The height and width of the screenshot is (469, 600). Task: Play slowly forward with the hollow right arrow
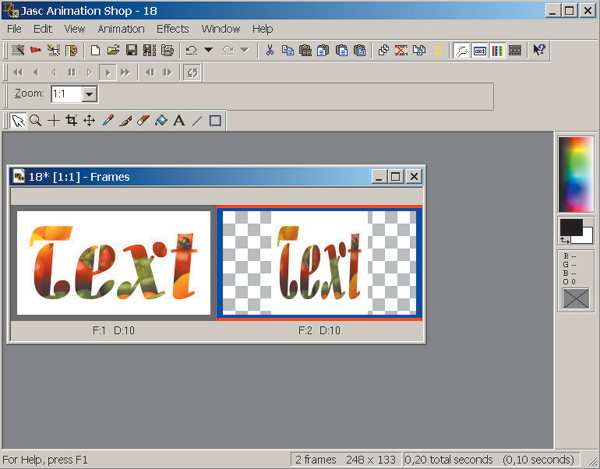tap(89, 72)
